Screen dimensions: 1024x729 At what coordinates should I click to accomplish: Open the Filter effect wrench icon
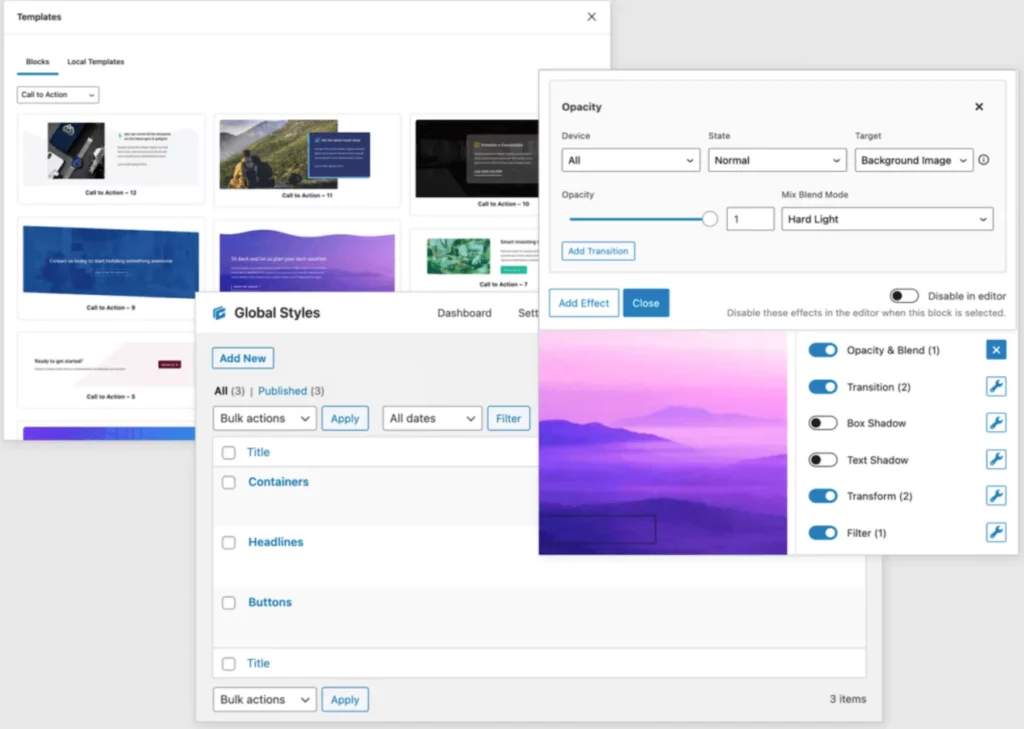(995, 532)
